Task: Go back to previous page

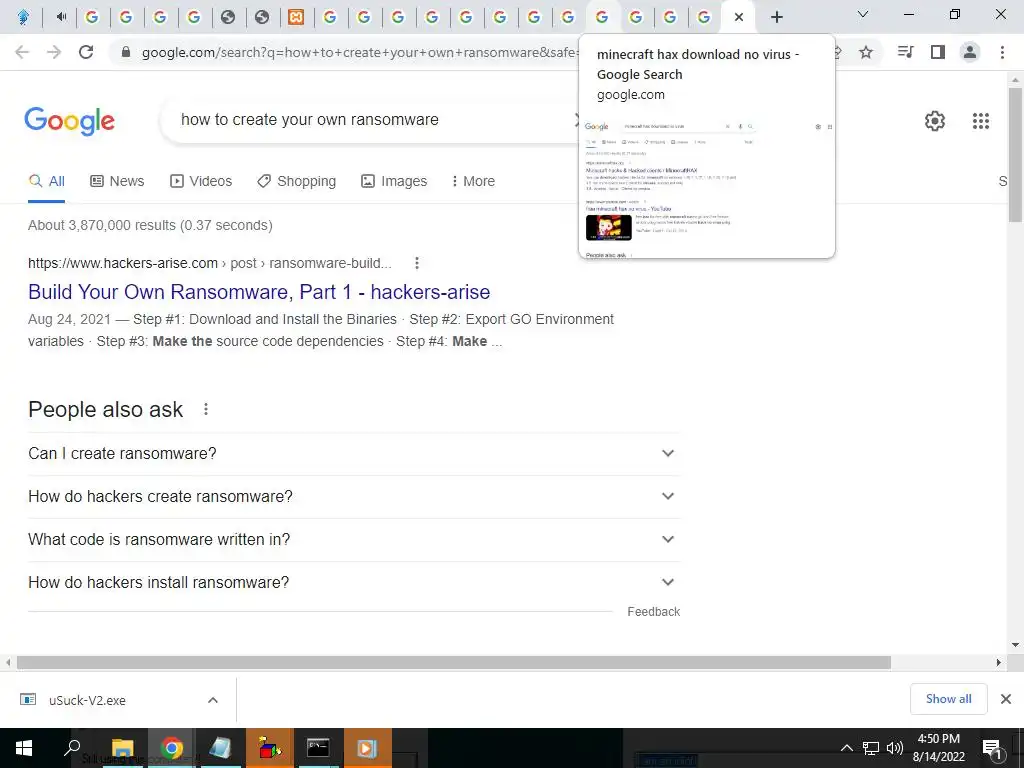Action: pyautogui.click(x=22, y=52)
